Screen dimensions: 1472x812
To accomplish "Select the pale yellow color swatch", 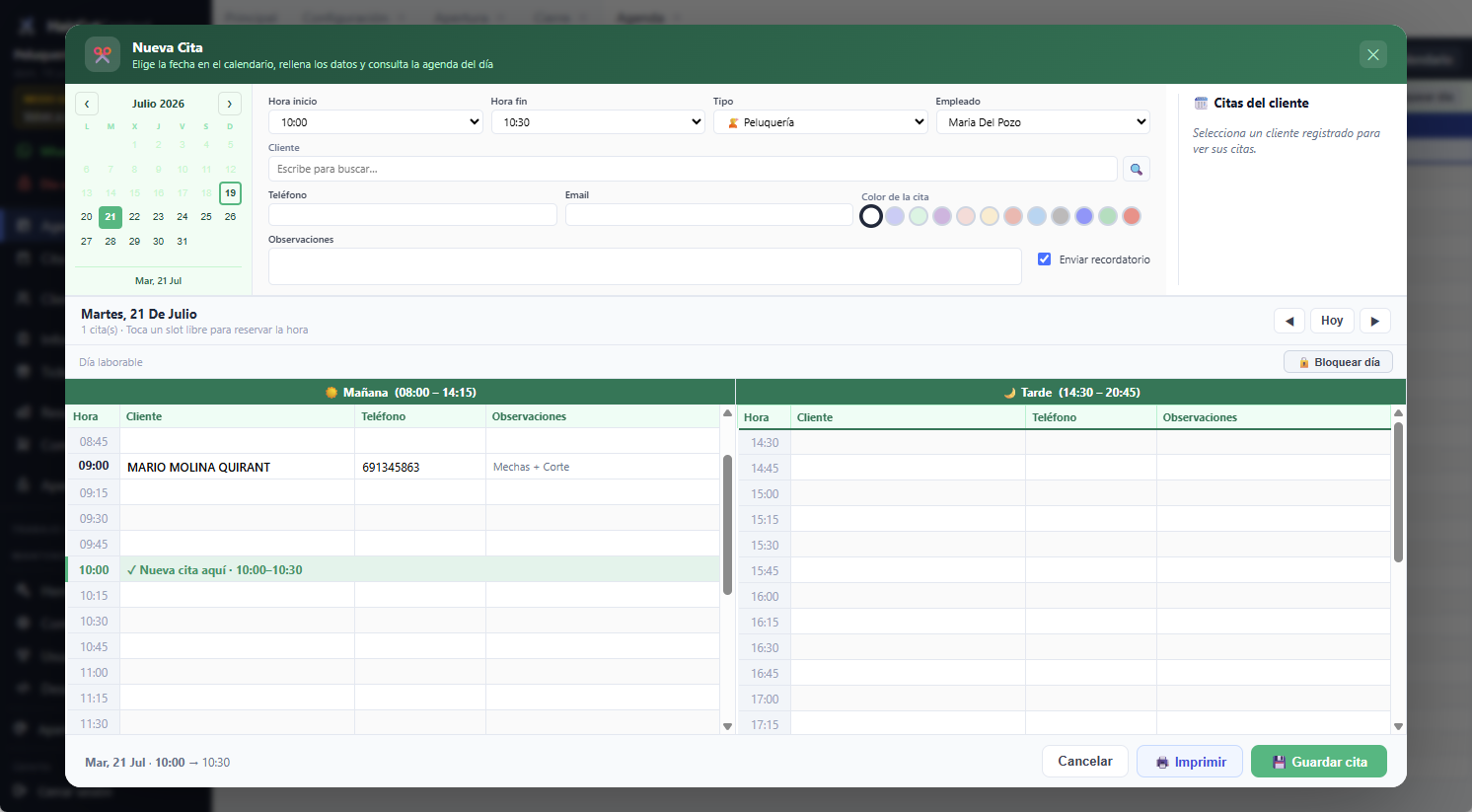I will coord(990,216).
